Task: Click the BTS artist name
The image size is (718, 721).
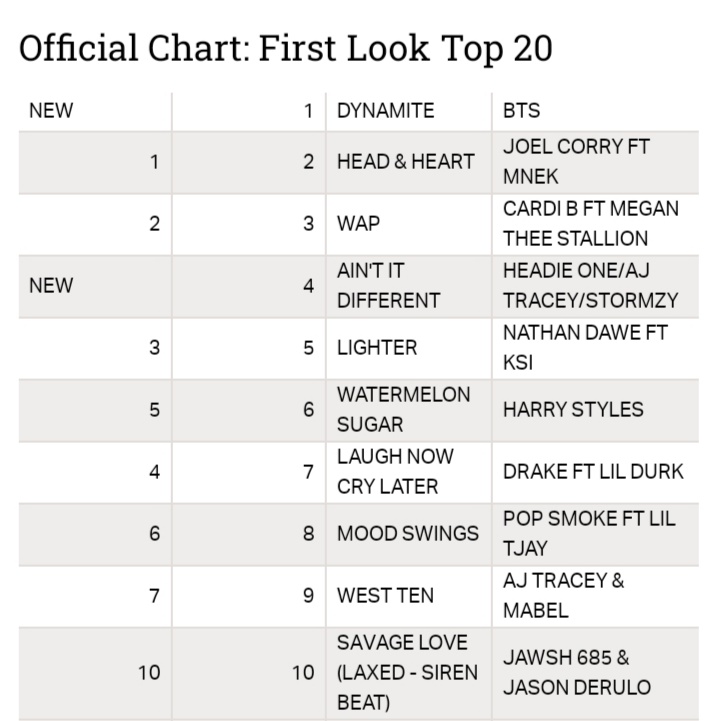Action: tap(521, 111)
